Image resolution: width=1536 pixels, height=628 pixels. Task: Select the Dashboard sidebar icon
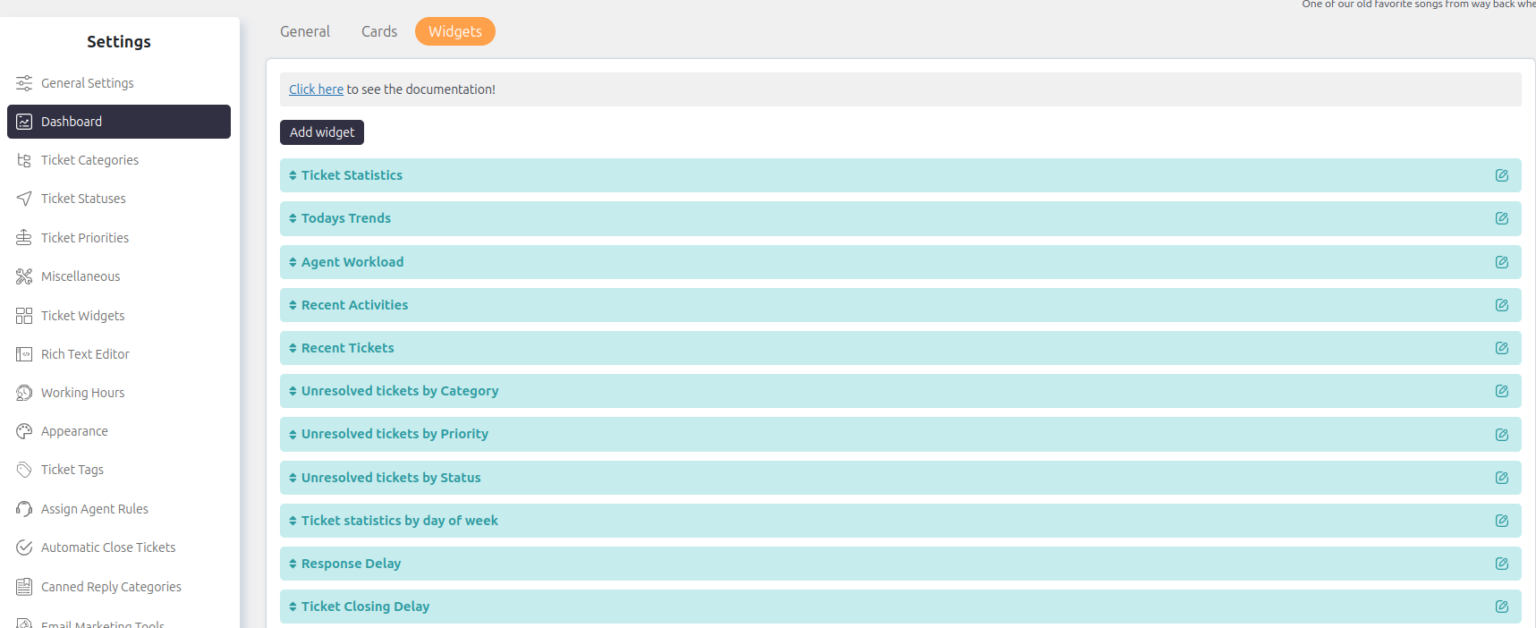pos(23,121)
